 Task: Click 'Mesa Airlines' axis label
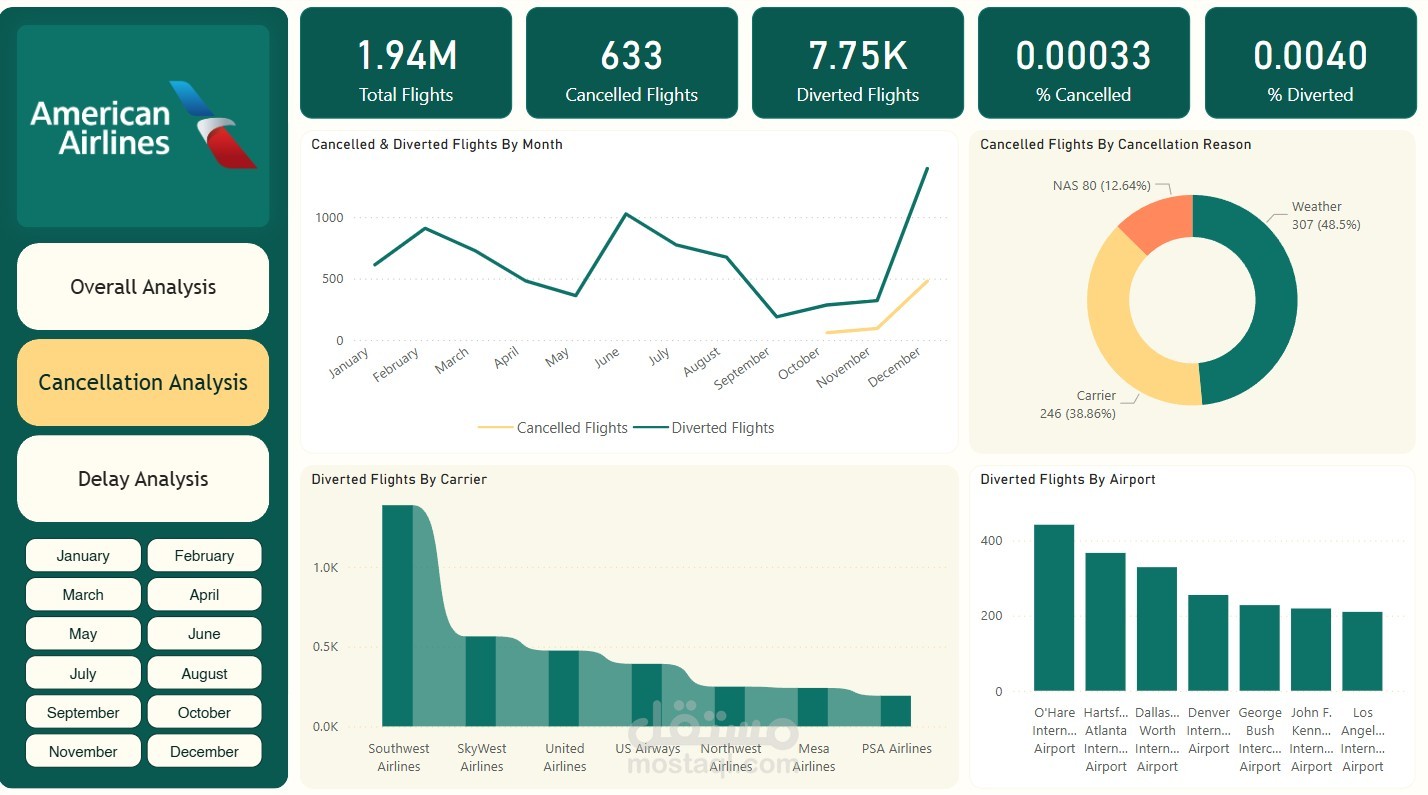814,757
